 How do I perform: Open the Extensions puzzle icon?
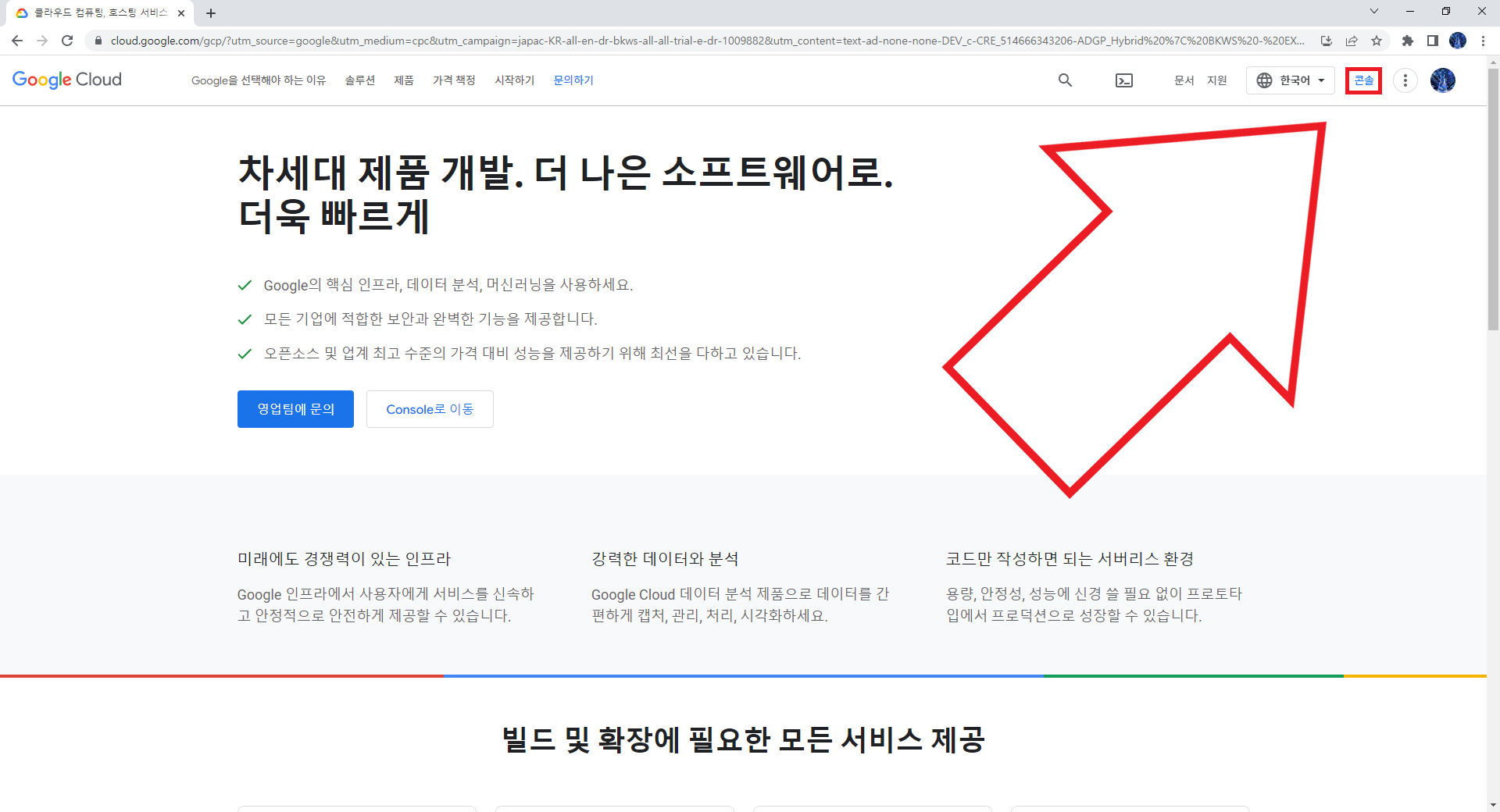tap(1408, 41)
